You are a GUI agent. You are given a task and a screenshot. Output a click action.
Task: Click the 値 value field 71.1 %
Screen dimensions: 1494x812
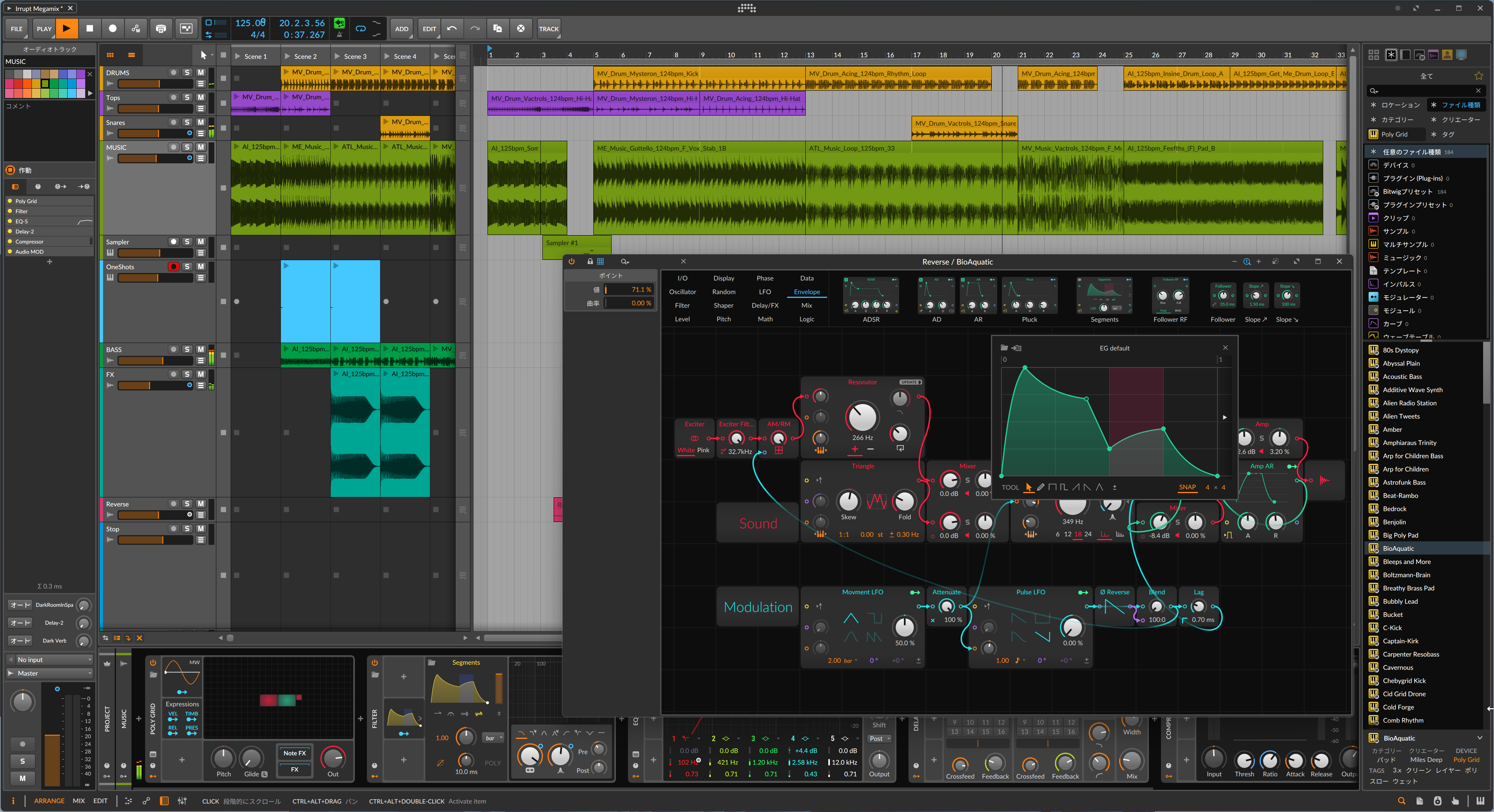(x=629, y=289)
